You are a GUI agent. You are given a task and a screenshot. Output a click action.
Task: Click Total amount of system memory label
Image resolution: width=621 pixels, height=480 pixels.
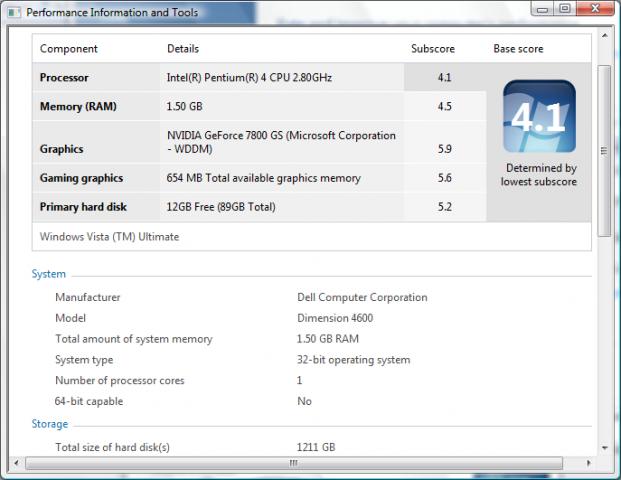[134, 339]
